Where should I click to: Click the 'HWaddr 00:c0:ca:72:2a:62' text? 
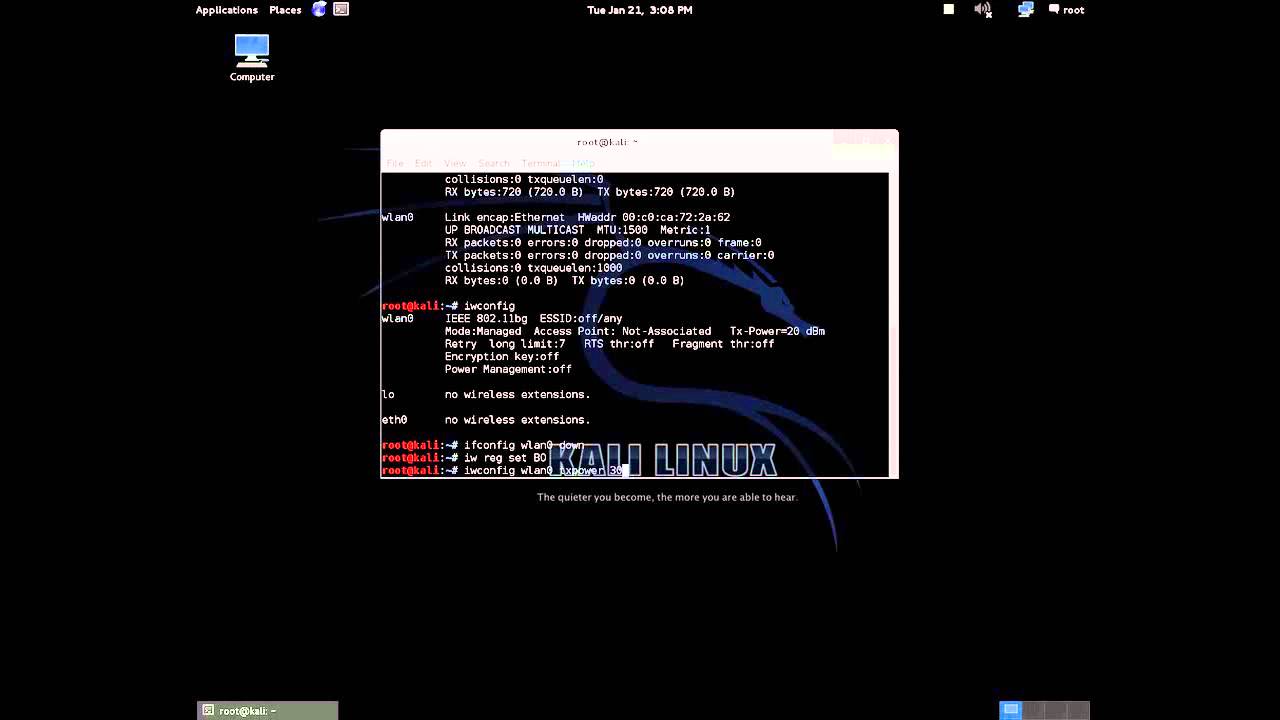pos(653,217)
